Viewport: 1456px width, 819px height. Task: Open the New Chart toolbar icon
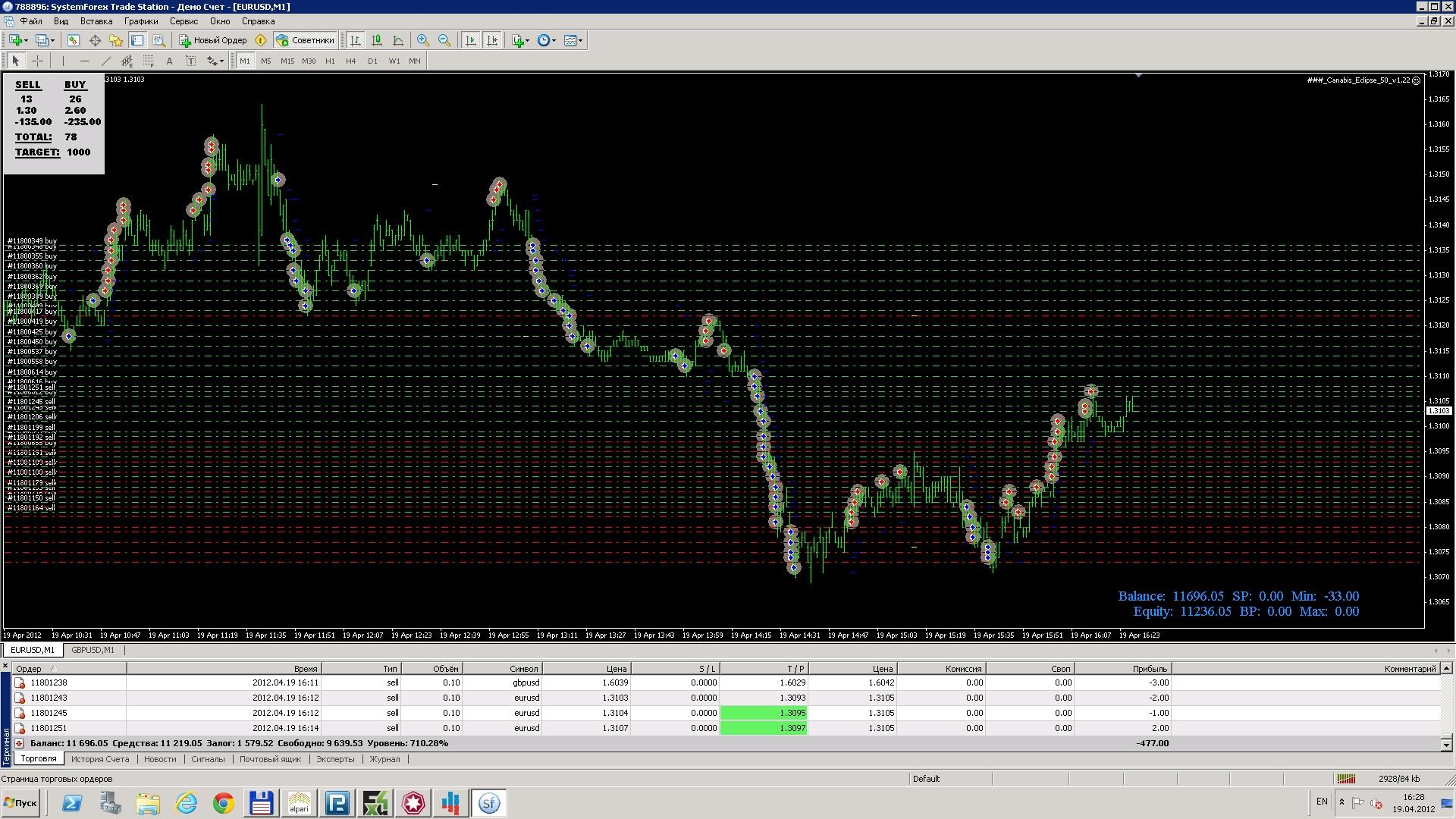[14, 40]
